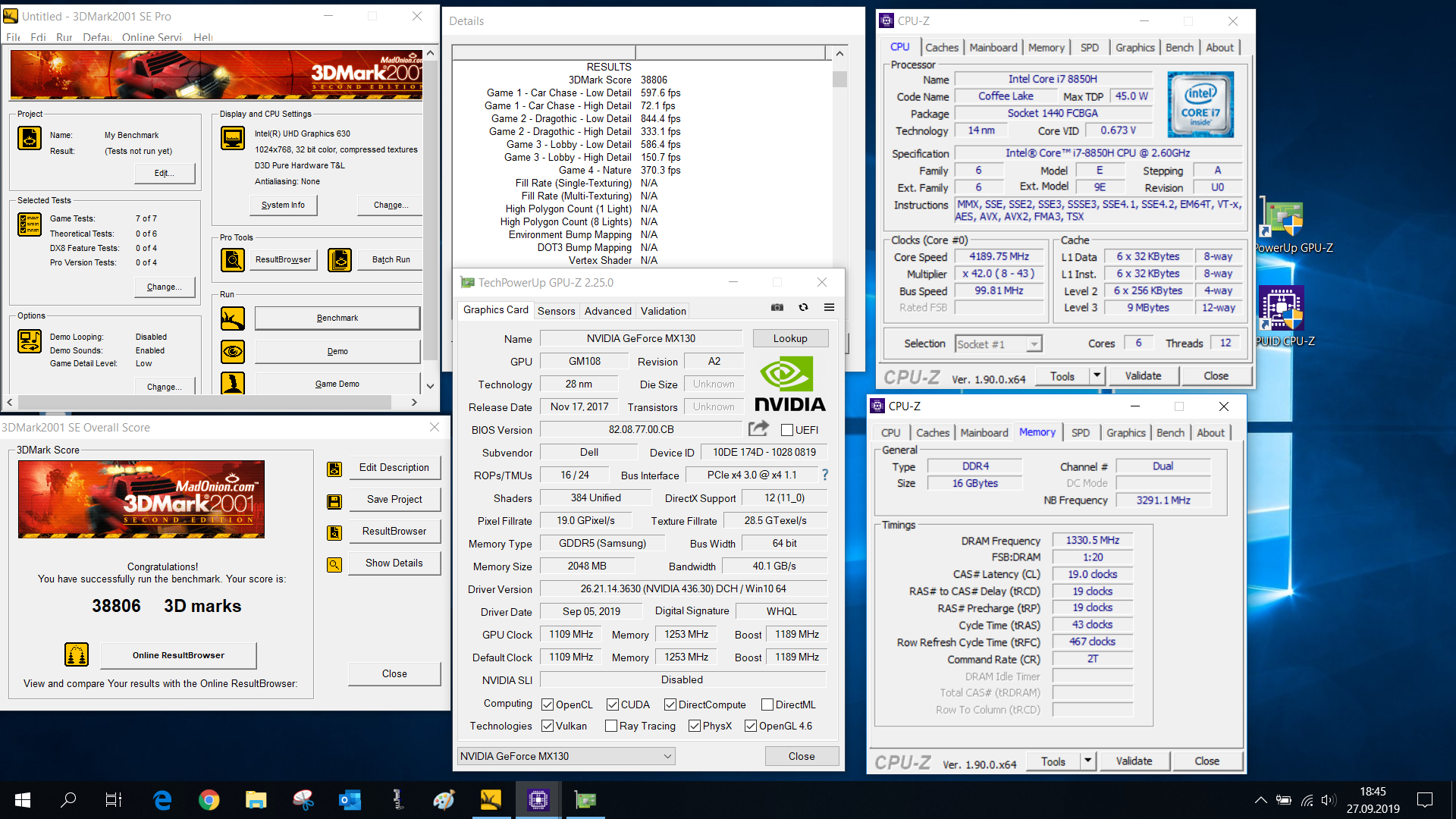
Task: Click the CPU-Z taskbar icon
Action: [x=538, y=799]
